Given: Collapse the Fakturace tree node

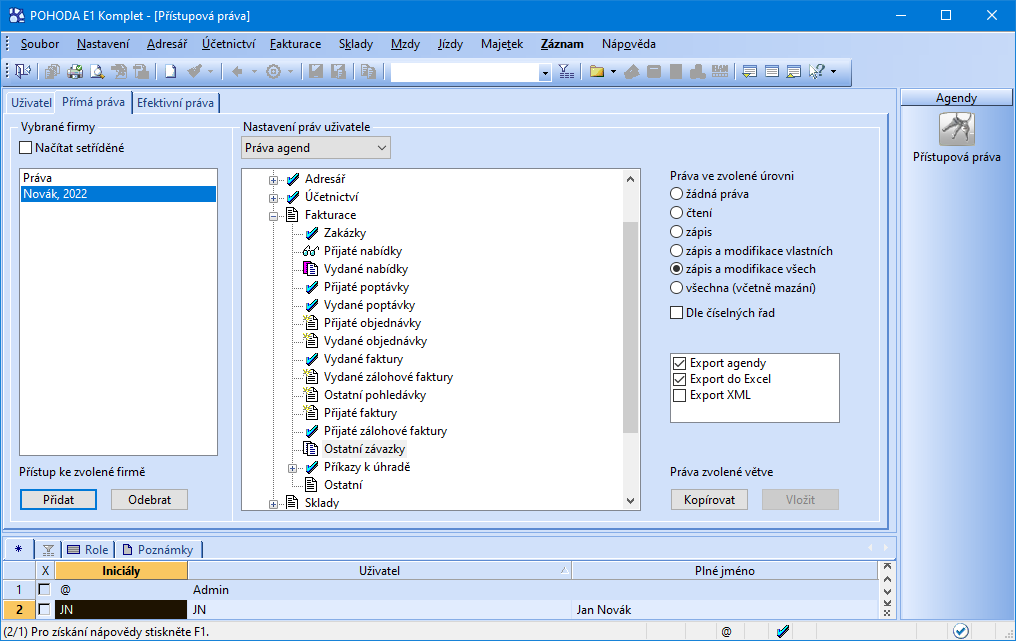Looking at the screenshot, I should click(273, 216).
